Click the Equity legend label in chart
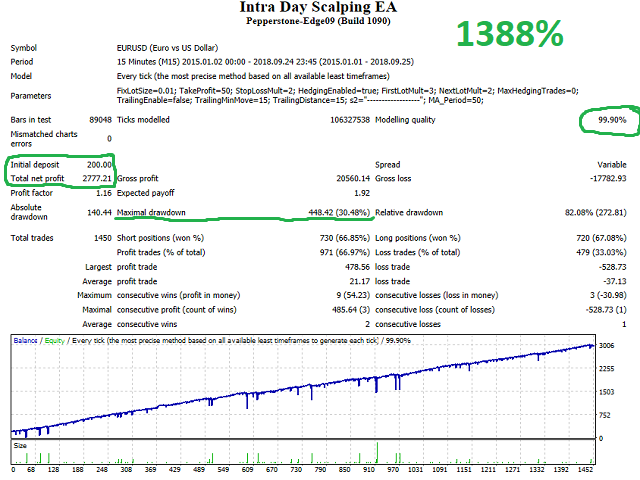The image size is (640, 480). coord(55,340)
